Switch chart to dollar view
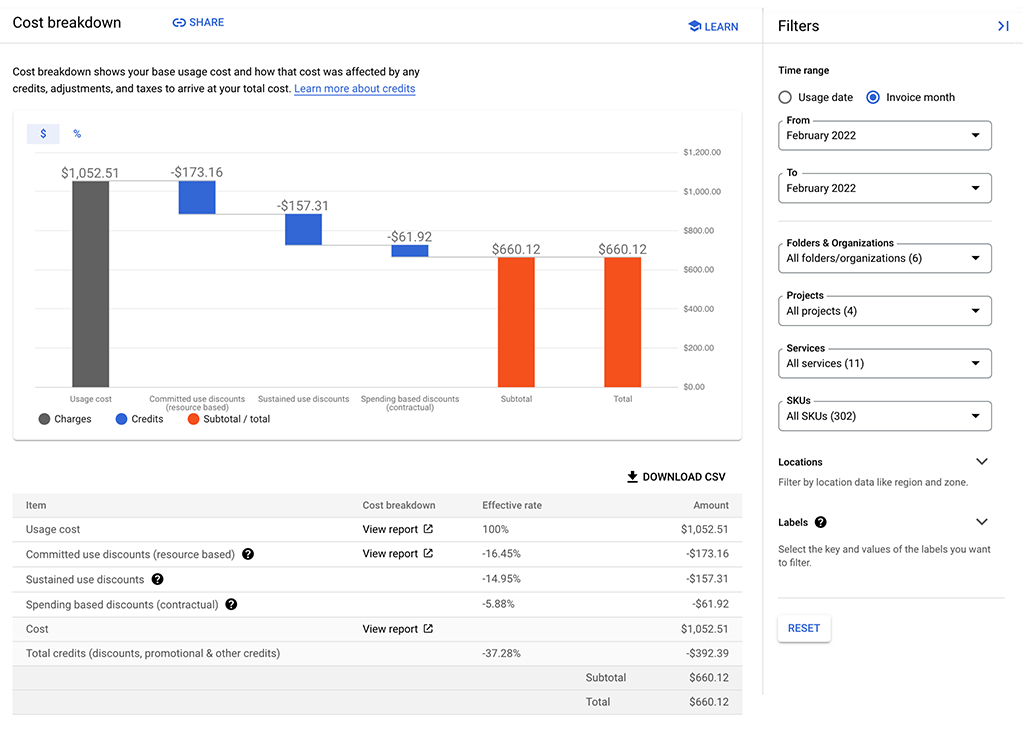The width and height of the screenshot is (1023, 750). coord(43,134)
